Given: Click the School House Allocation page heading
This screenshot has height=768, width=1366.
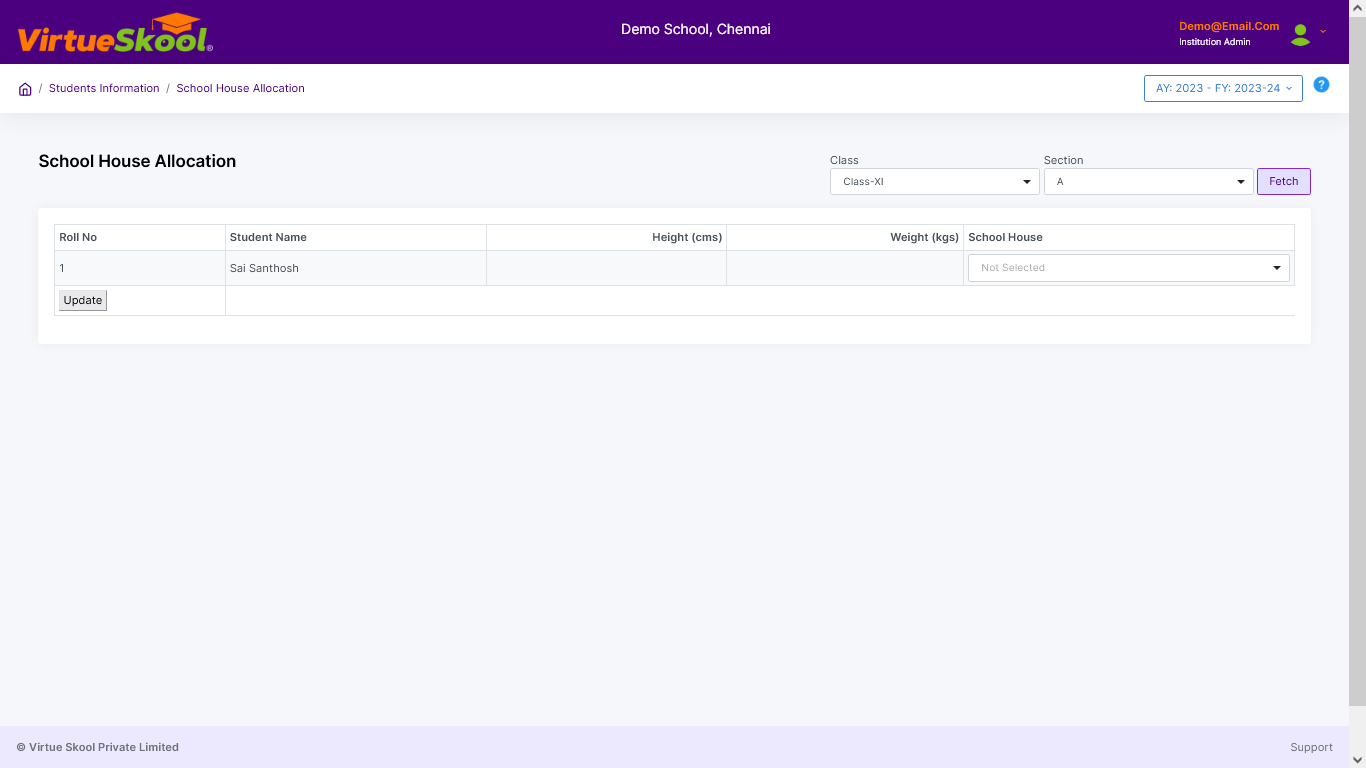Looking at the screenshot, I should click(137, 161).
